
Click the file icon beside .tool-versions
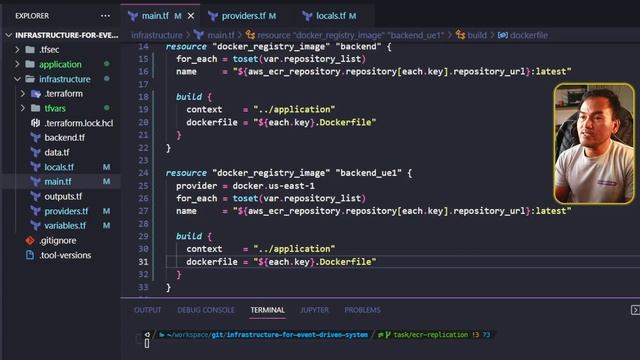30,255
